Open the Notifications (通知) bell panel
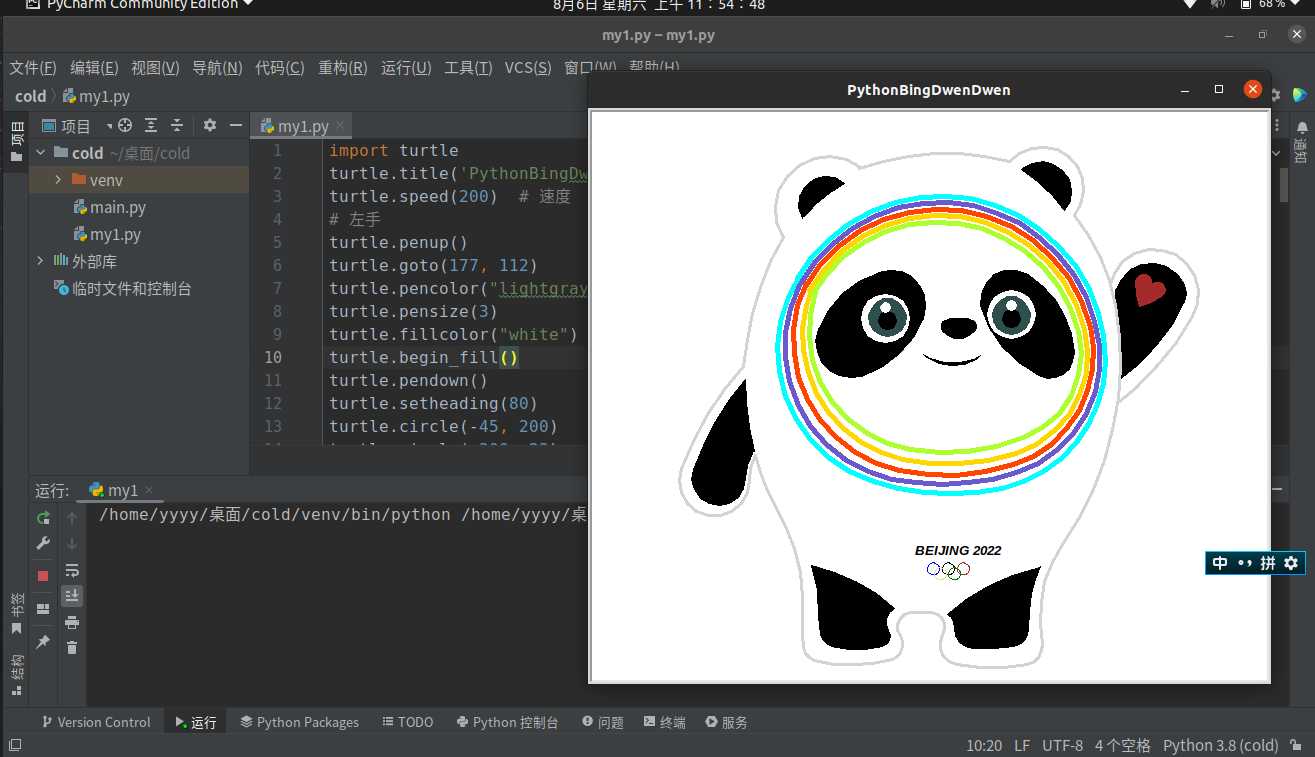Image resolution: width=1315 pixels, height=757 pixels. 1301,143
